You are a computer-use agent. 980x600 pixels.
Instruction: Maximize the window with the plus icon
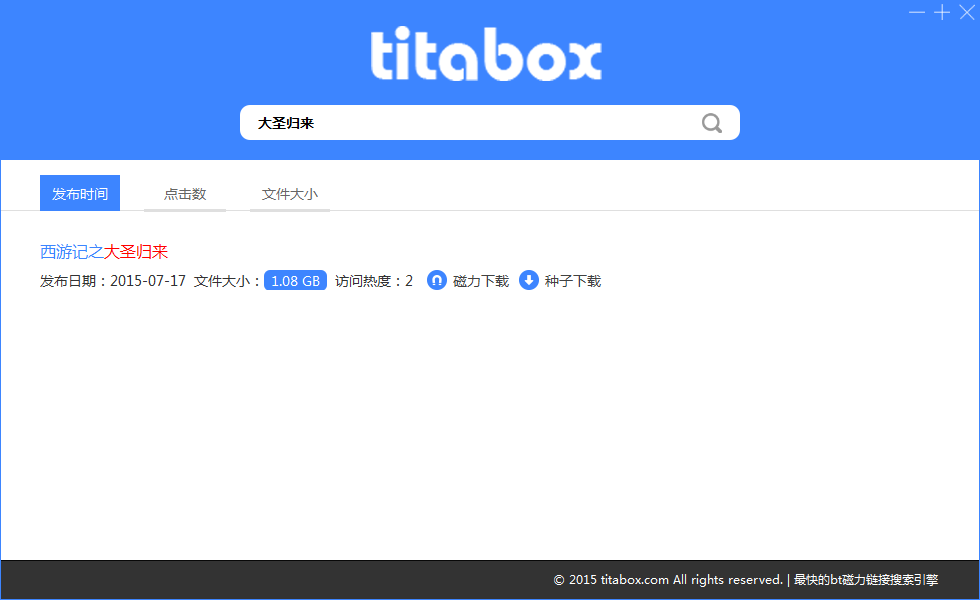click(942, 12)
